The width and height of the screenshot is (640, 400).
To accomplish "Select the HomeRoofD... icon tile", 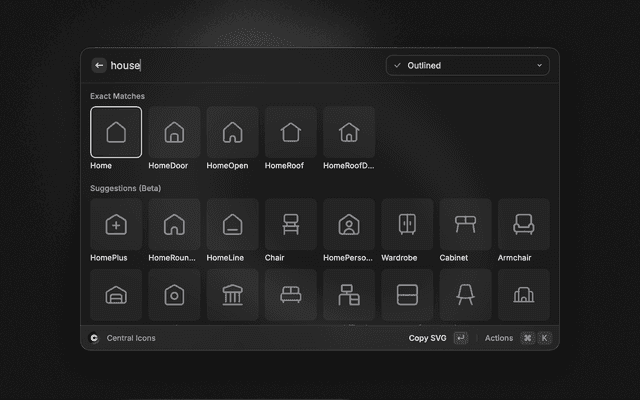I will click(349, 132).
